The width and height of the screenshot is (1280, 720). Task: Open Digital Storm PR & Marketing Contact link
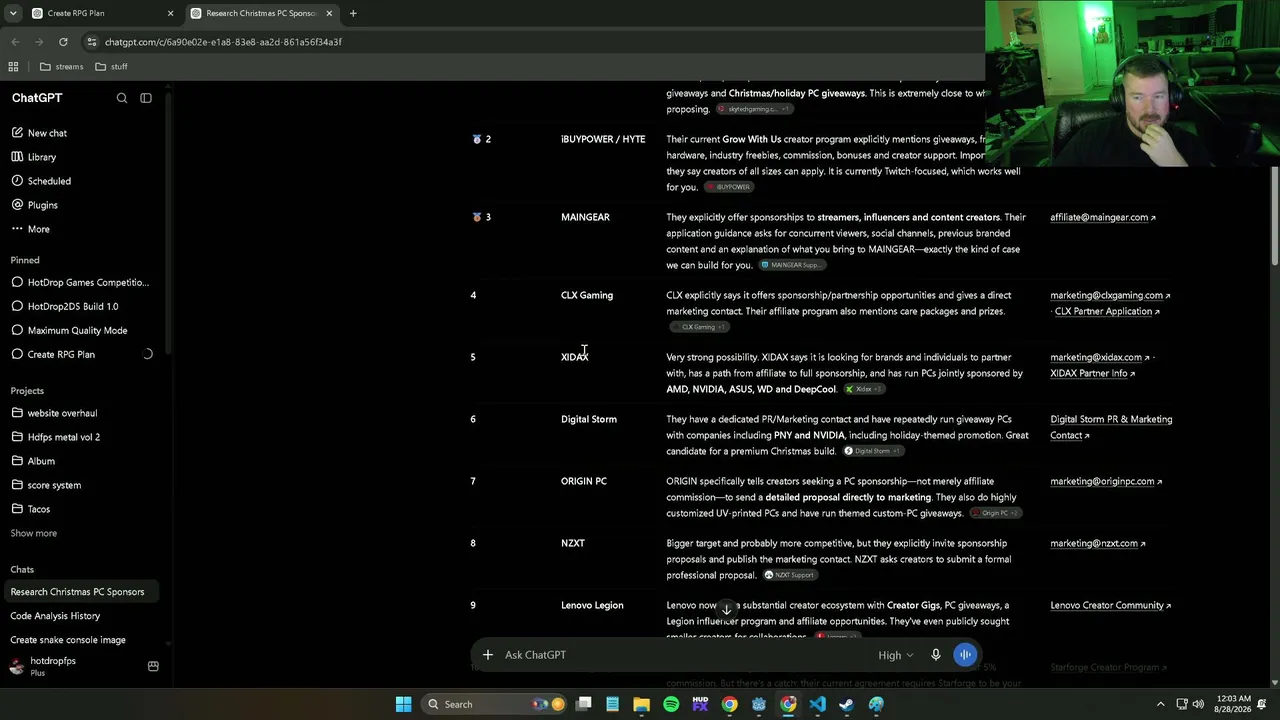pos(1111,427)
